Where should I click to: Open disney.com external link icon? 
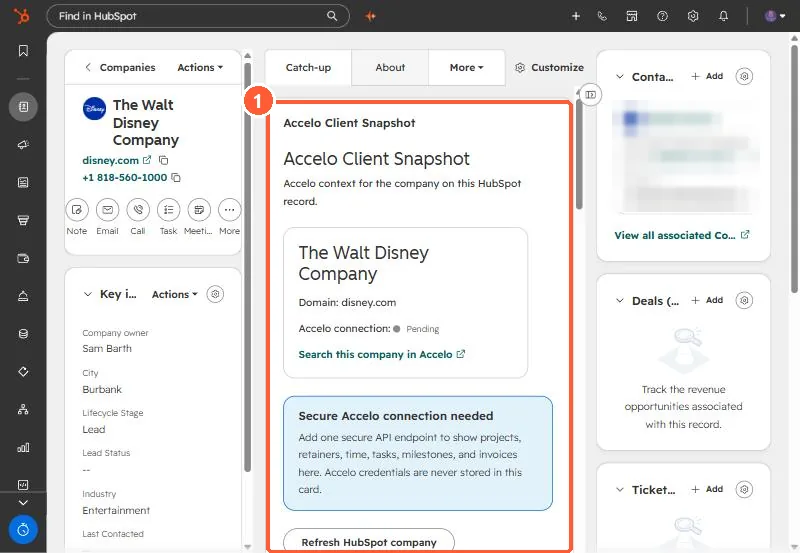point(147,160)
